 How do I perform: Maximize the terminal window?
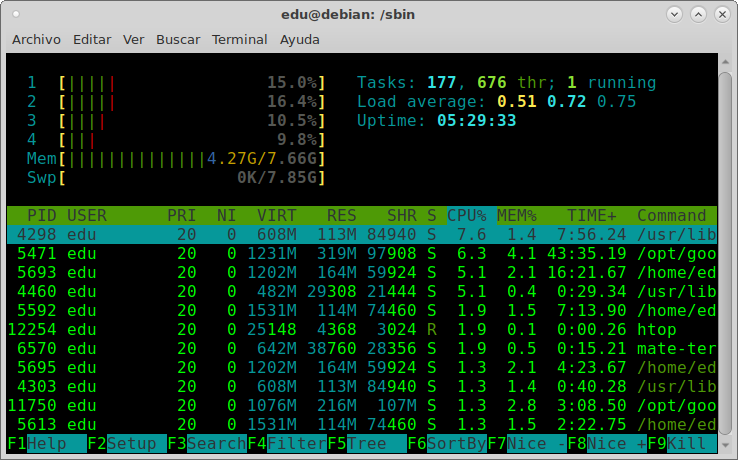[x=697, y=14]
